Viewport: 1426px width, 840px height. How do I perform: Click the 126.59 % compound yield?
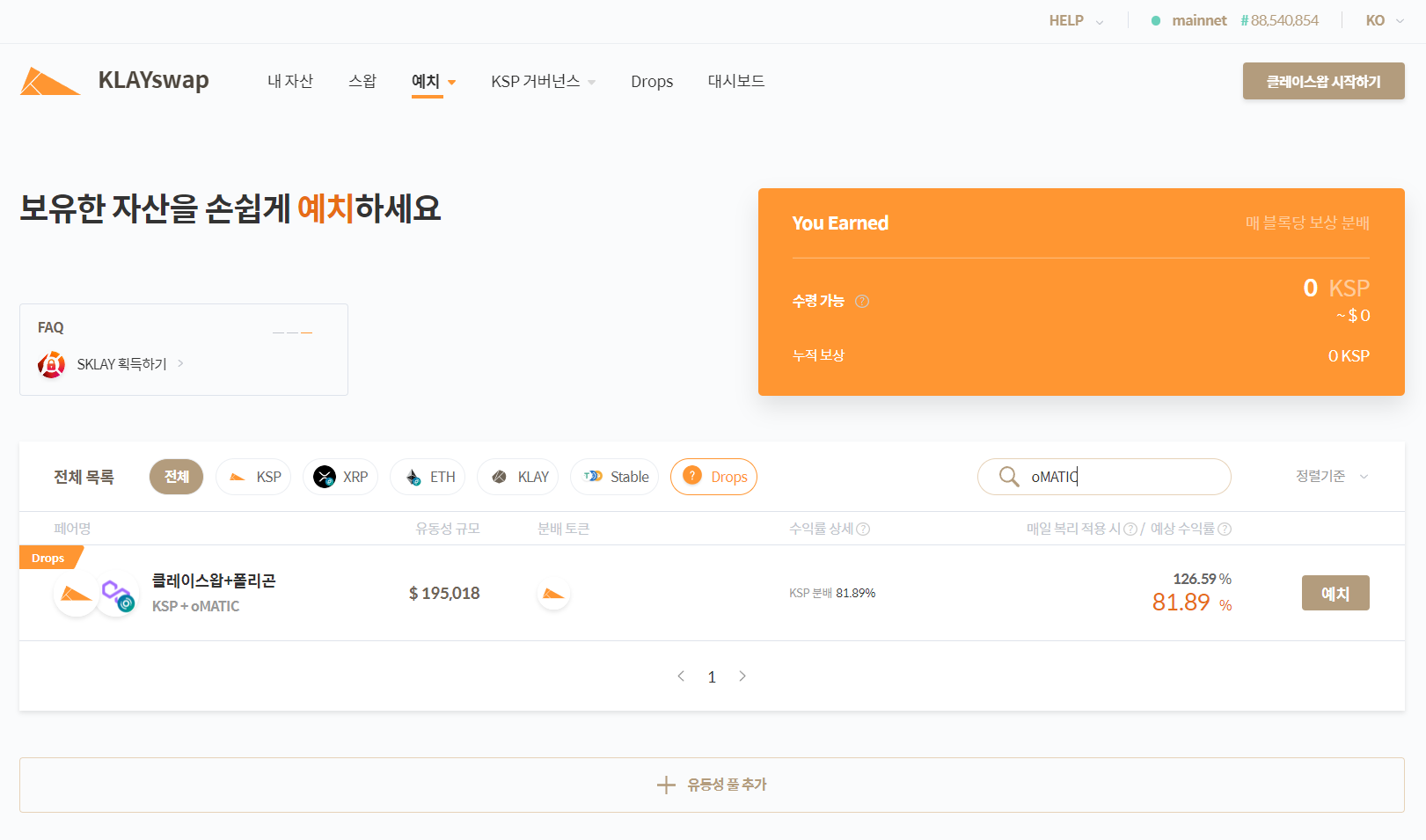1202,579
